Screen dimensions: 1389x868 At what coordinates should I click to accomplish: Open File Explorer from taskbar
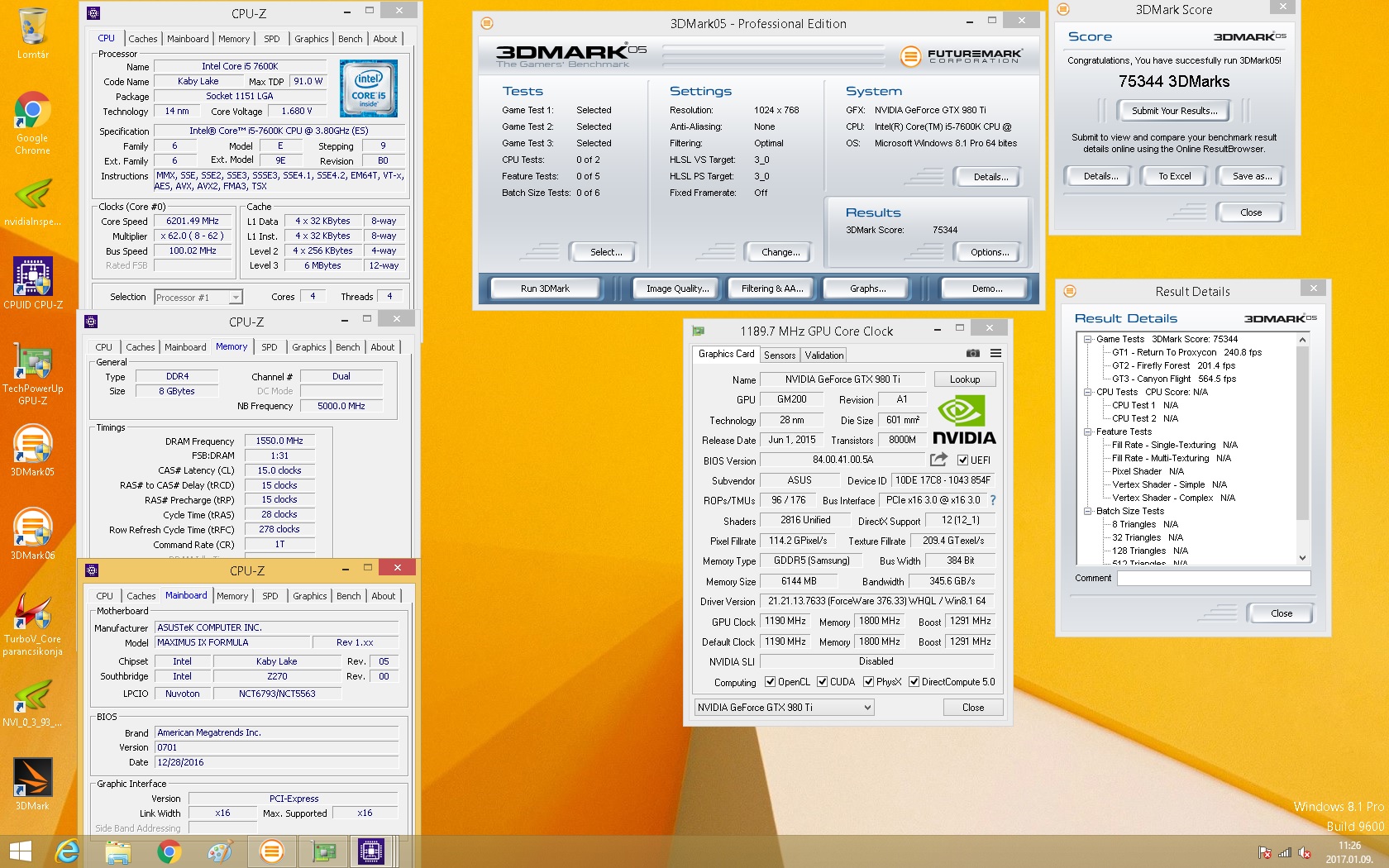[x=118, y=851]
